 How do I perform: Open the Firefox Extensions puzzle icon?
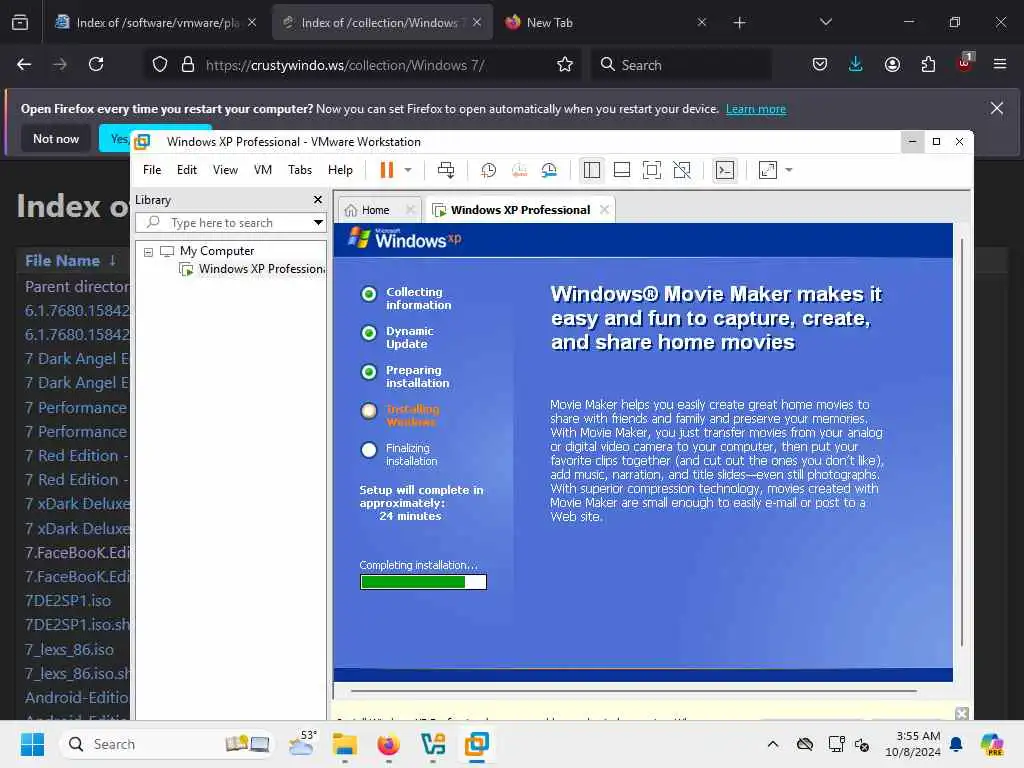pos(928,64)
